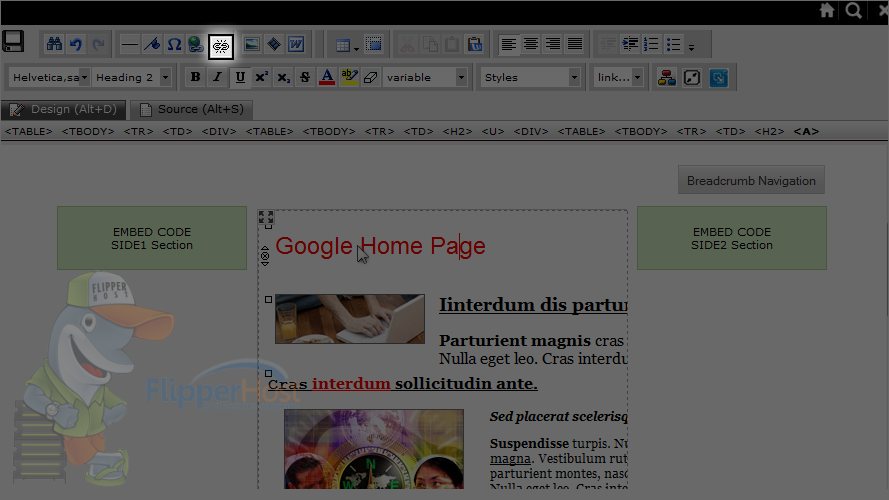The height and width of the screenshot is (500, 889).
Task: Click the red 'interdum' link
Action: 351,384
